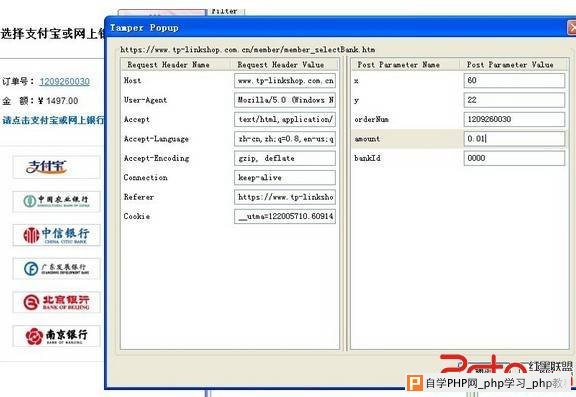Modify the Cookie header value field
The image size is (576, 397).
point(285,216)
